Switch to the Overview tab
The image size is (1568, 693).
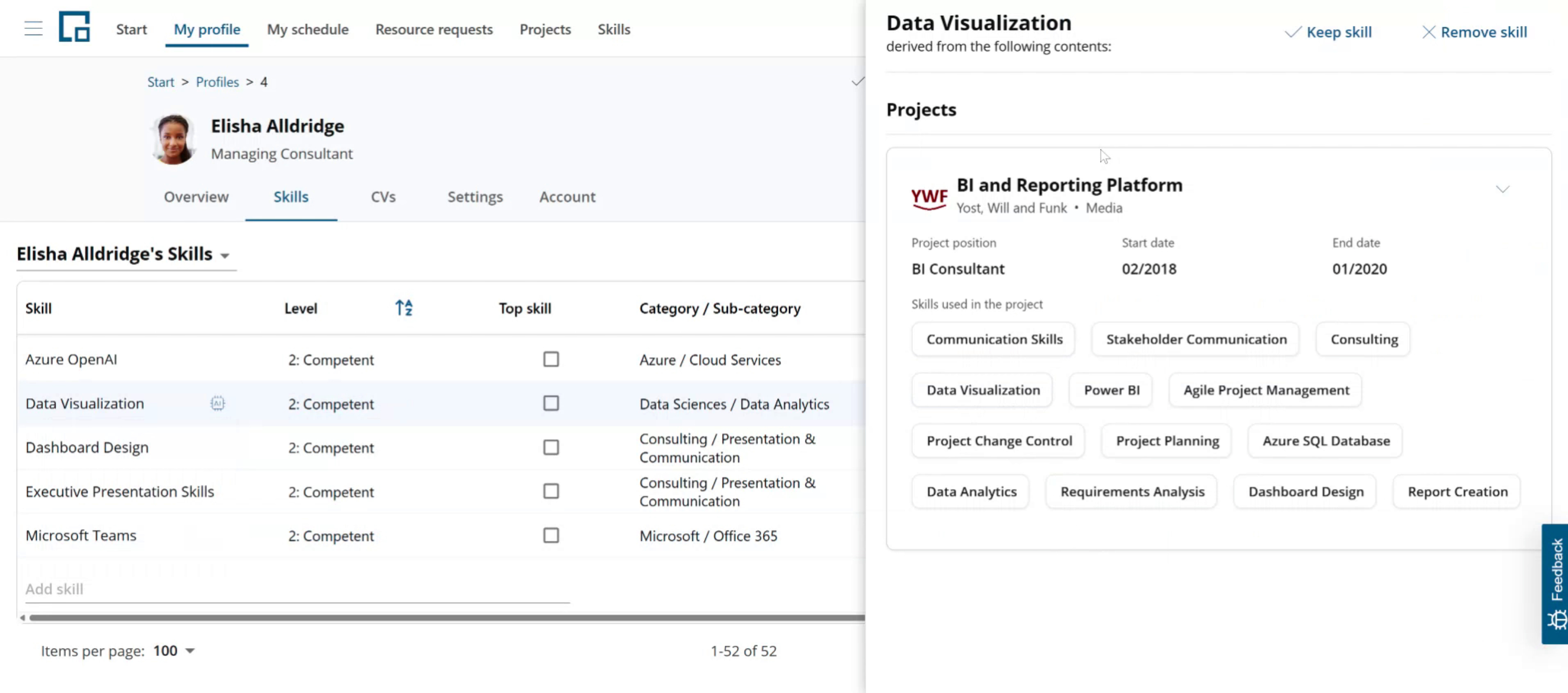point(196,197)
